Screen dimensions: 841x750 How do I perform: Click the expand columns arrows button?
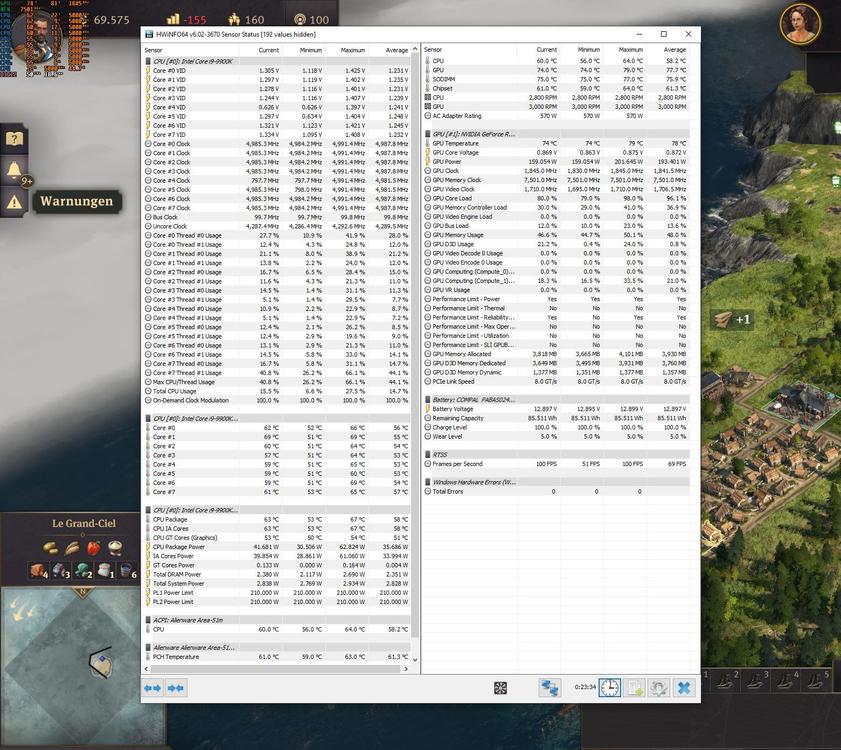152,688
